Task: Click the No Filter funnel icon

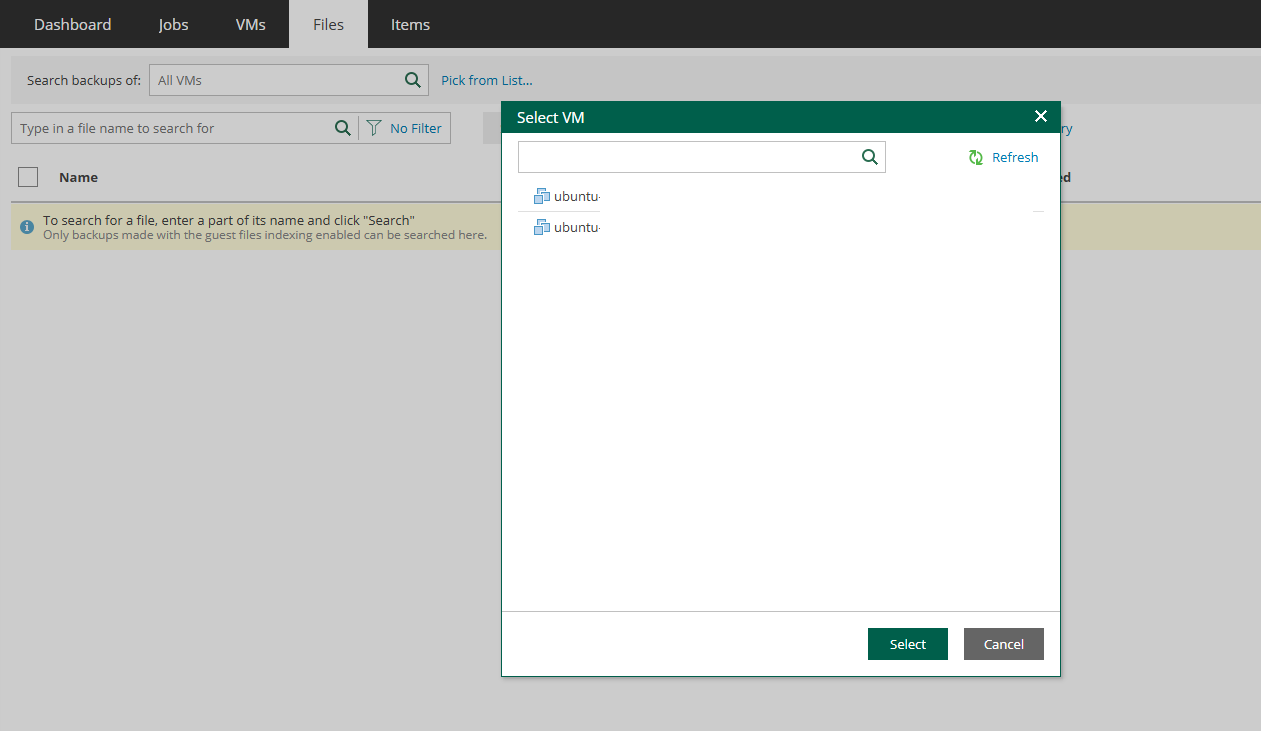Action: pyautogui.click(x=374, y=128)
